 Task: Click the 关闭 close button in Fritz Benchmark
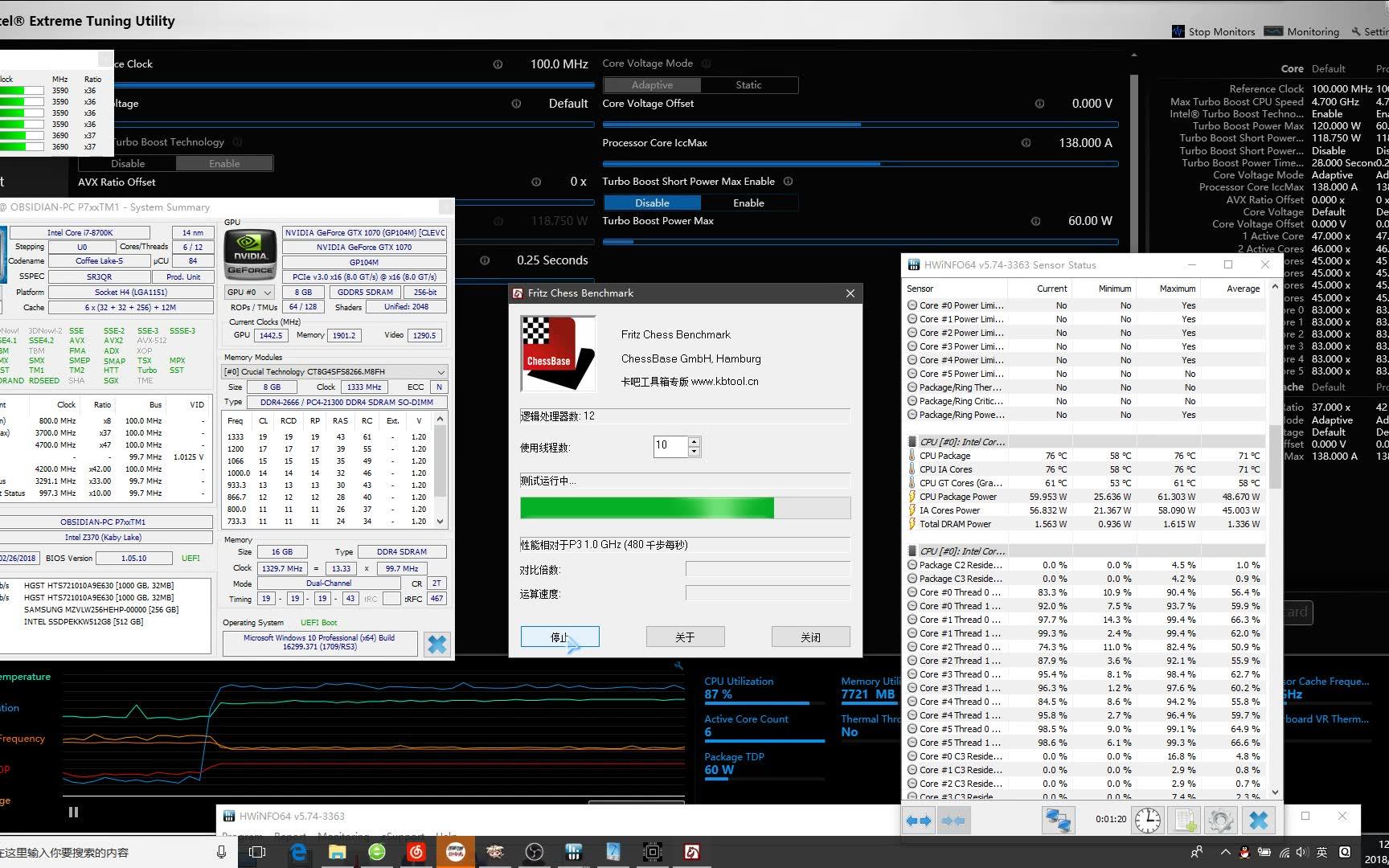click(810, 637)
